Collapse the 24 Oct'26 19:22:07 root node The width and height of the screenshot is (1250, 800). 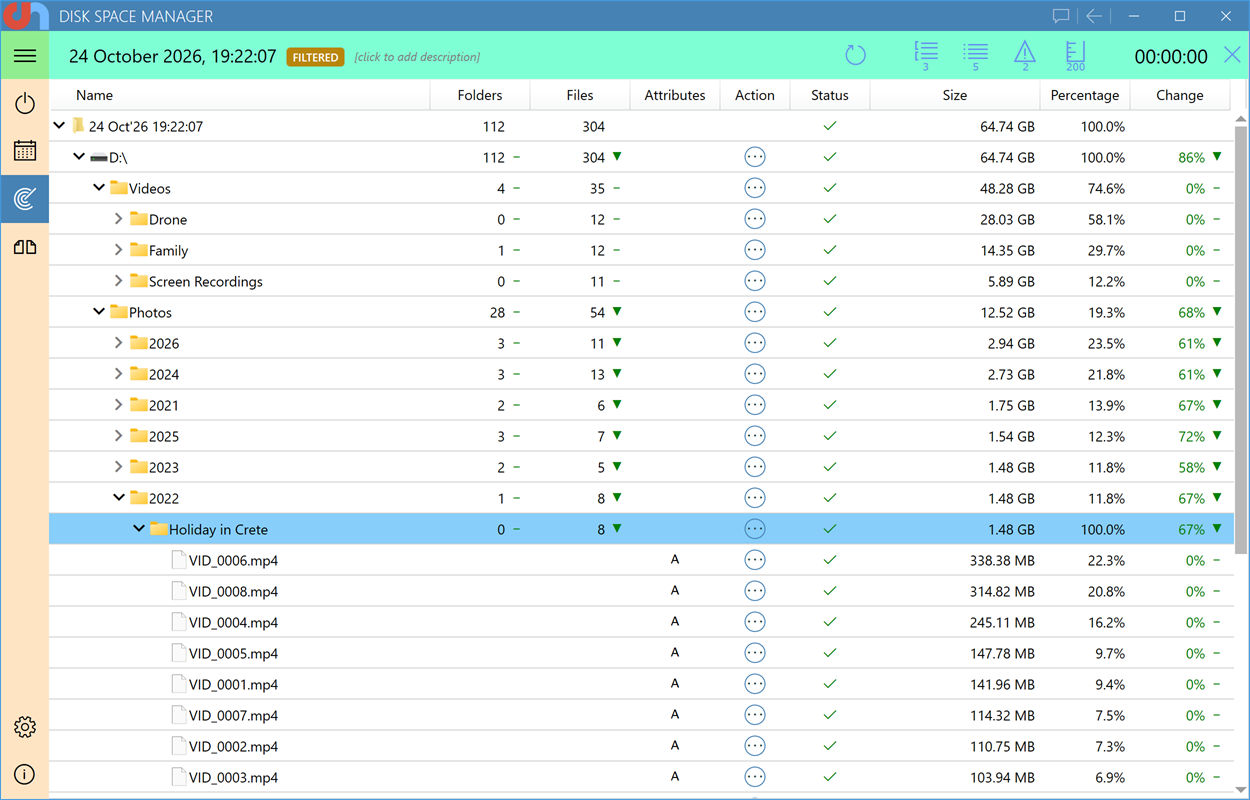point(59,126)
